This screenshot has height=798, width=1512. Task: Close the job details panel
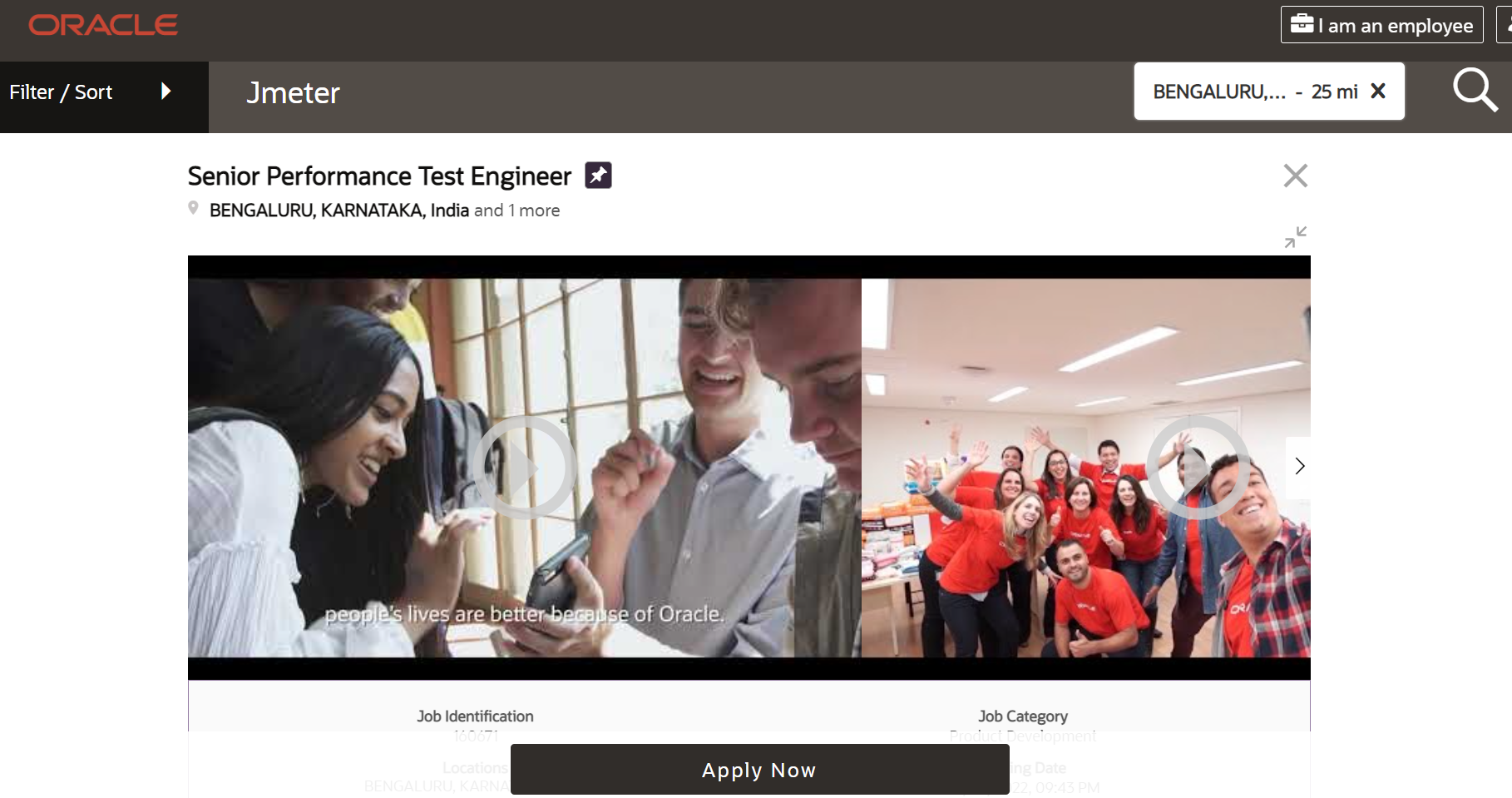1295,176
